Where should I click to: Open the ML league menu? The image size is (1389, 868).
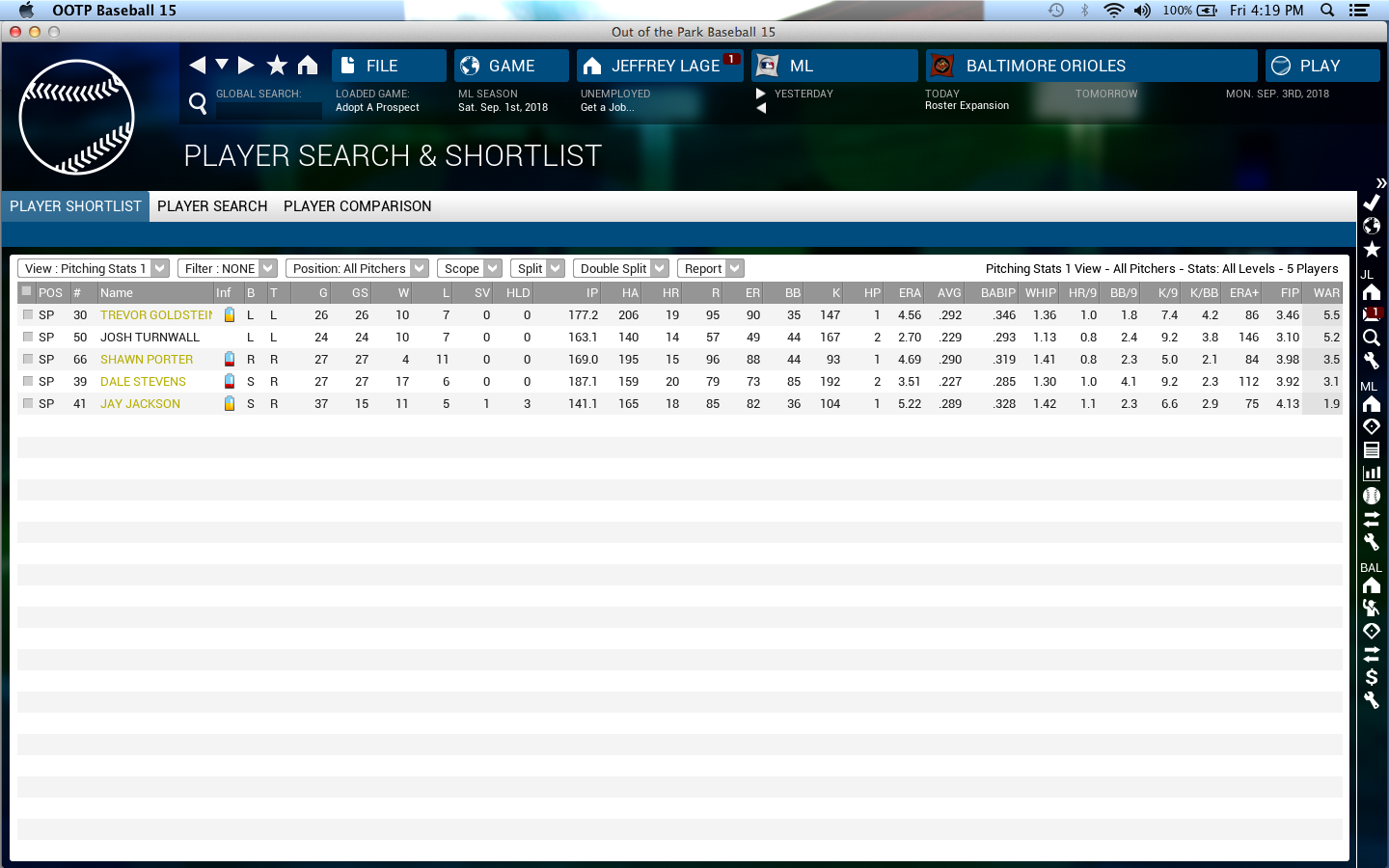pyautogui.click(x=834, y=66)
